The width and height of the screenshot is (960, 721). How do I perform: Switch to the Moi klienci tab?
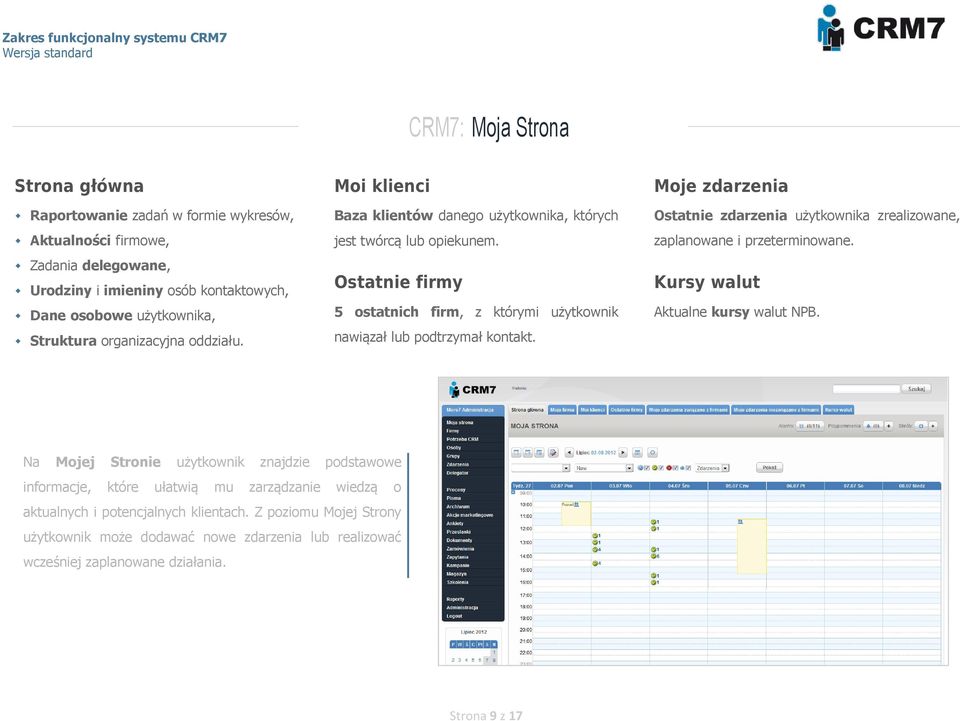593,409
